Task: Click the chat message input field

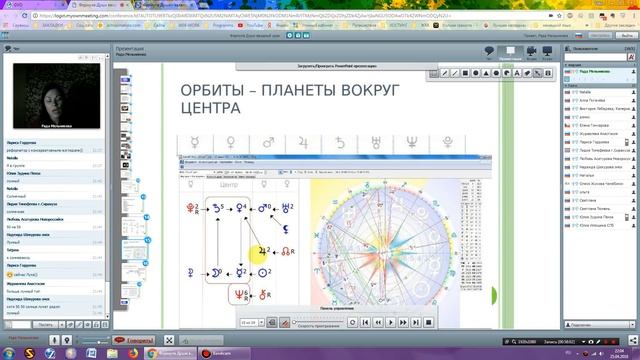Action: 21,325
